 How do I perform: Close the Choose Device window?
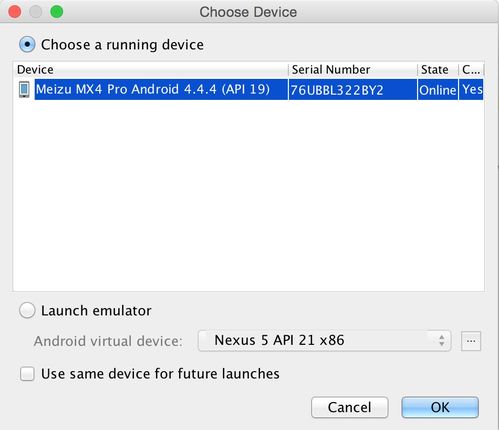coord(15,12)
